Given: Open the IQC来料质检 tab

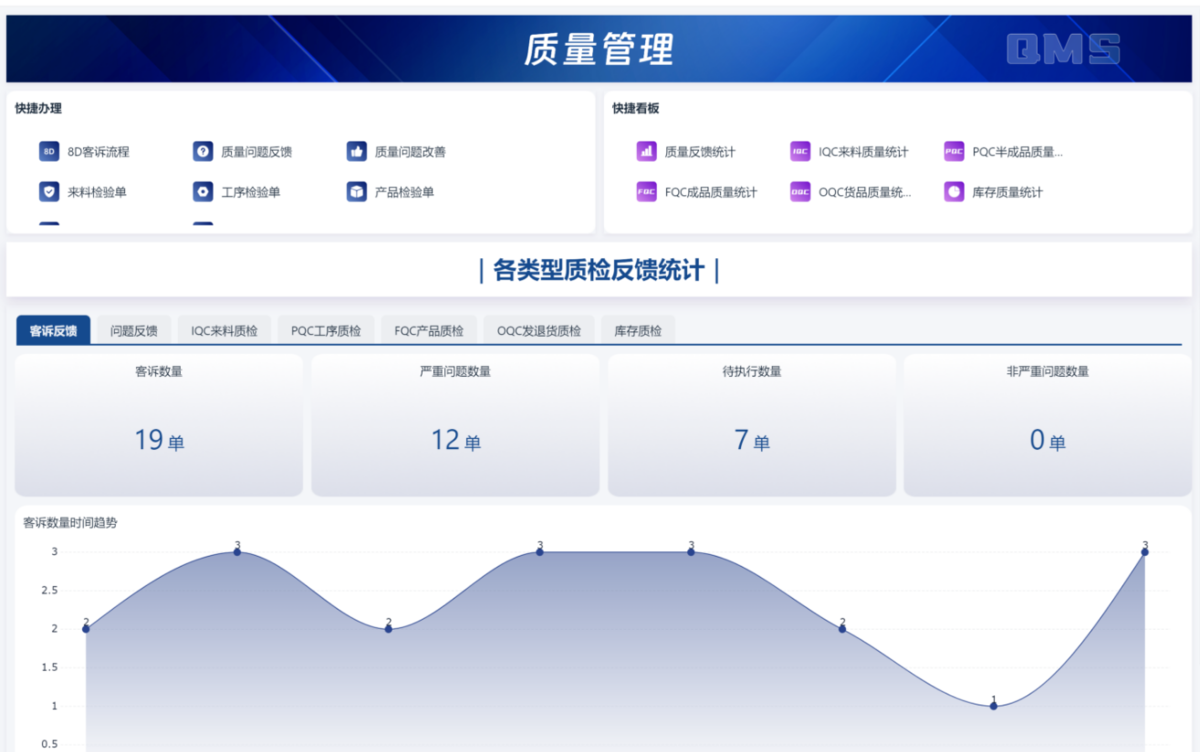Looking at the screenshot, I should click(224, 331).
